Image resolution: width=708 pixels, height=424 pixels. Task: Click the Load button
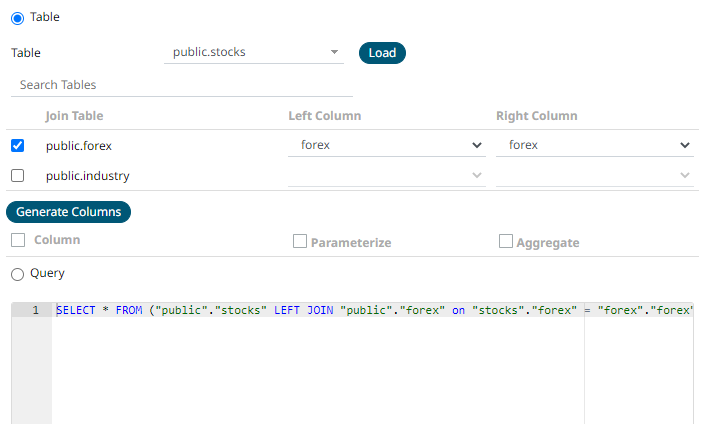coord(382,53)
